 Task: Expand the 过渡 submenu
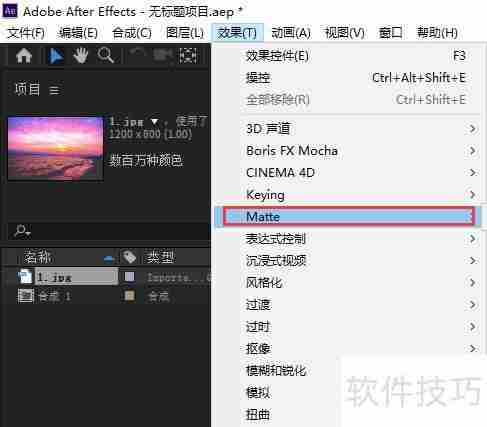click(347, 305)
